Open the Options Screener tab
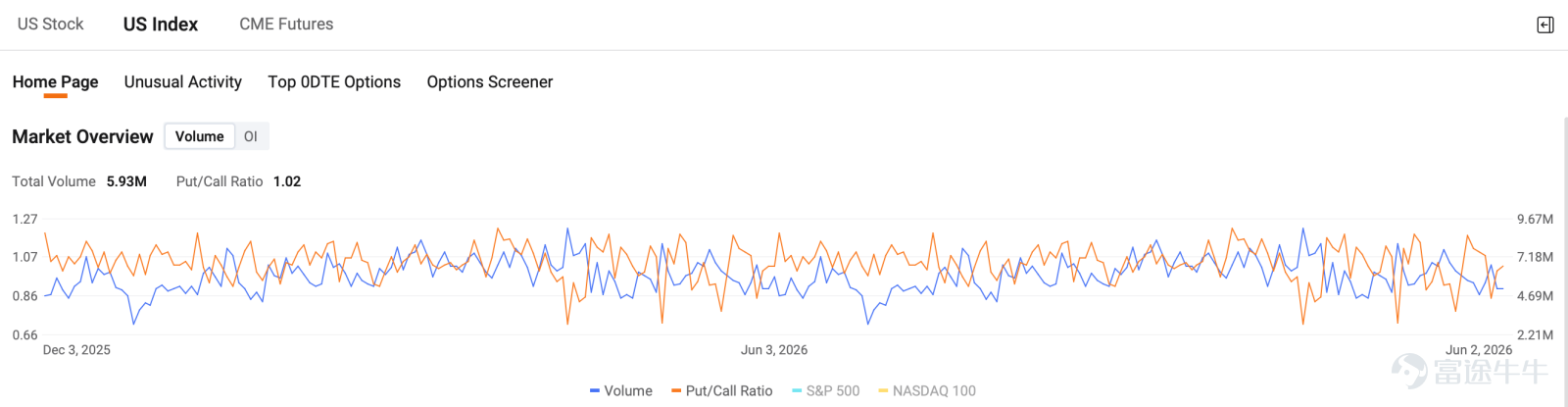 pos(490,81)
